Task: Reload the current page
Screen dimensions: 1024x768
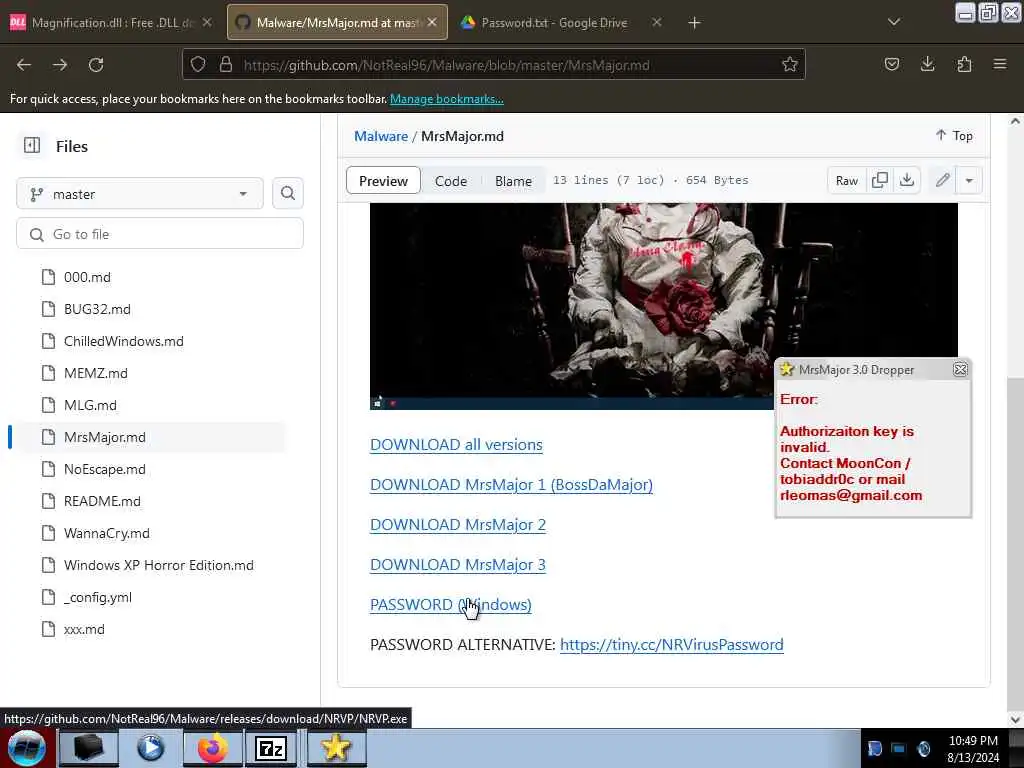Action: pyautogui.click(x=96, y=65)
